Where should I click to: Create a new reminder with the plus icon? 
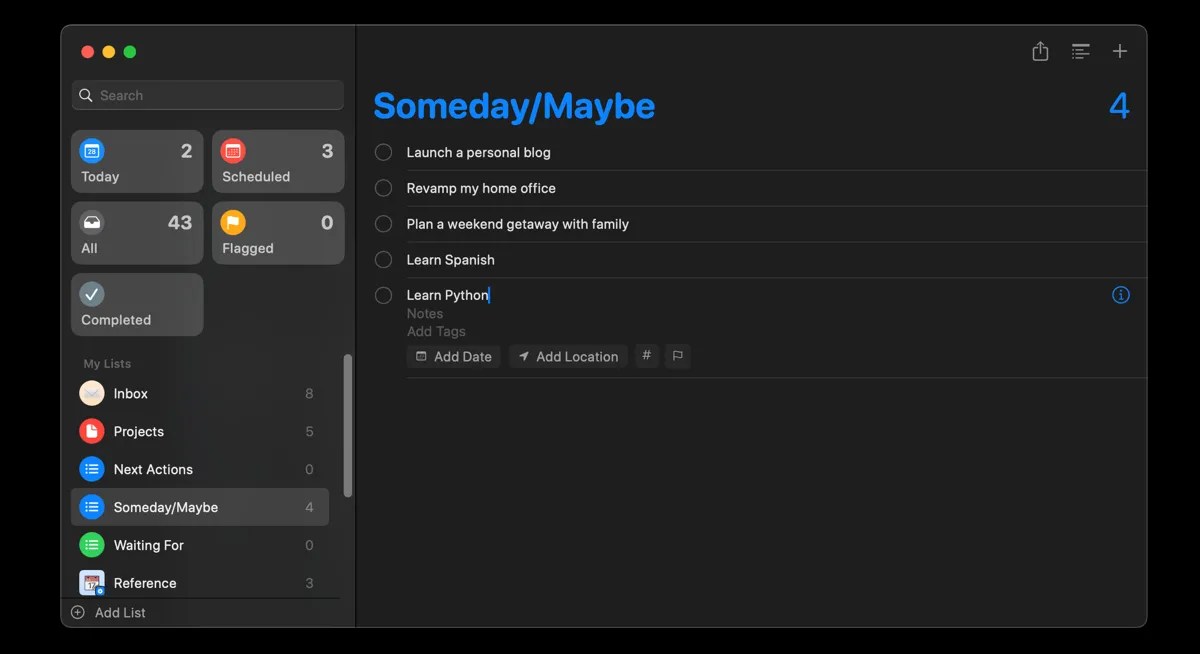pos(1120,50)
